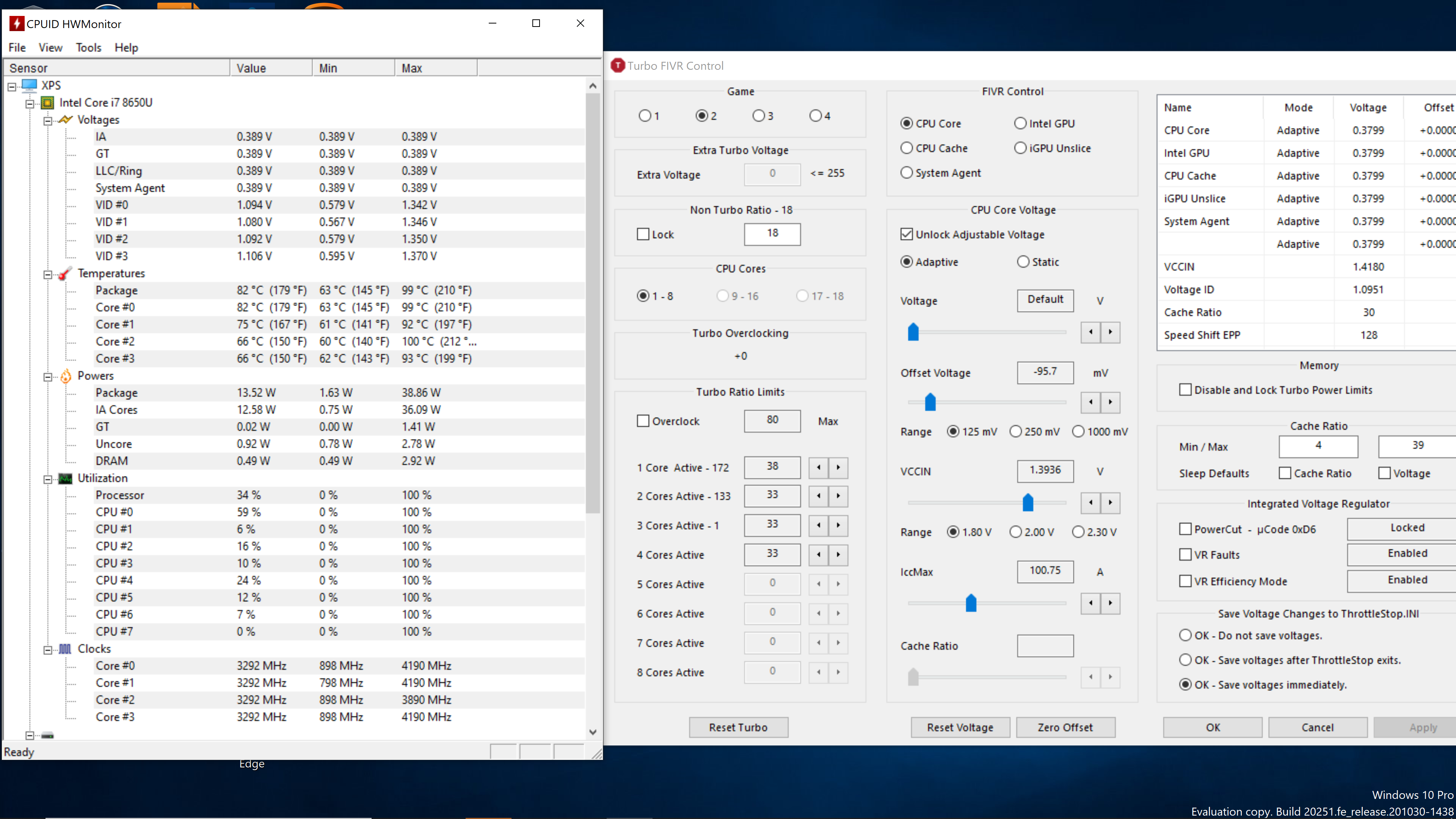
Task: Click the XPS computer monitor icon
Action: point(30,85)
